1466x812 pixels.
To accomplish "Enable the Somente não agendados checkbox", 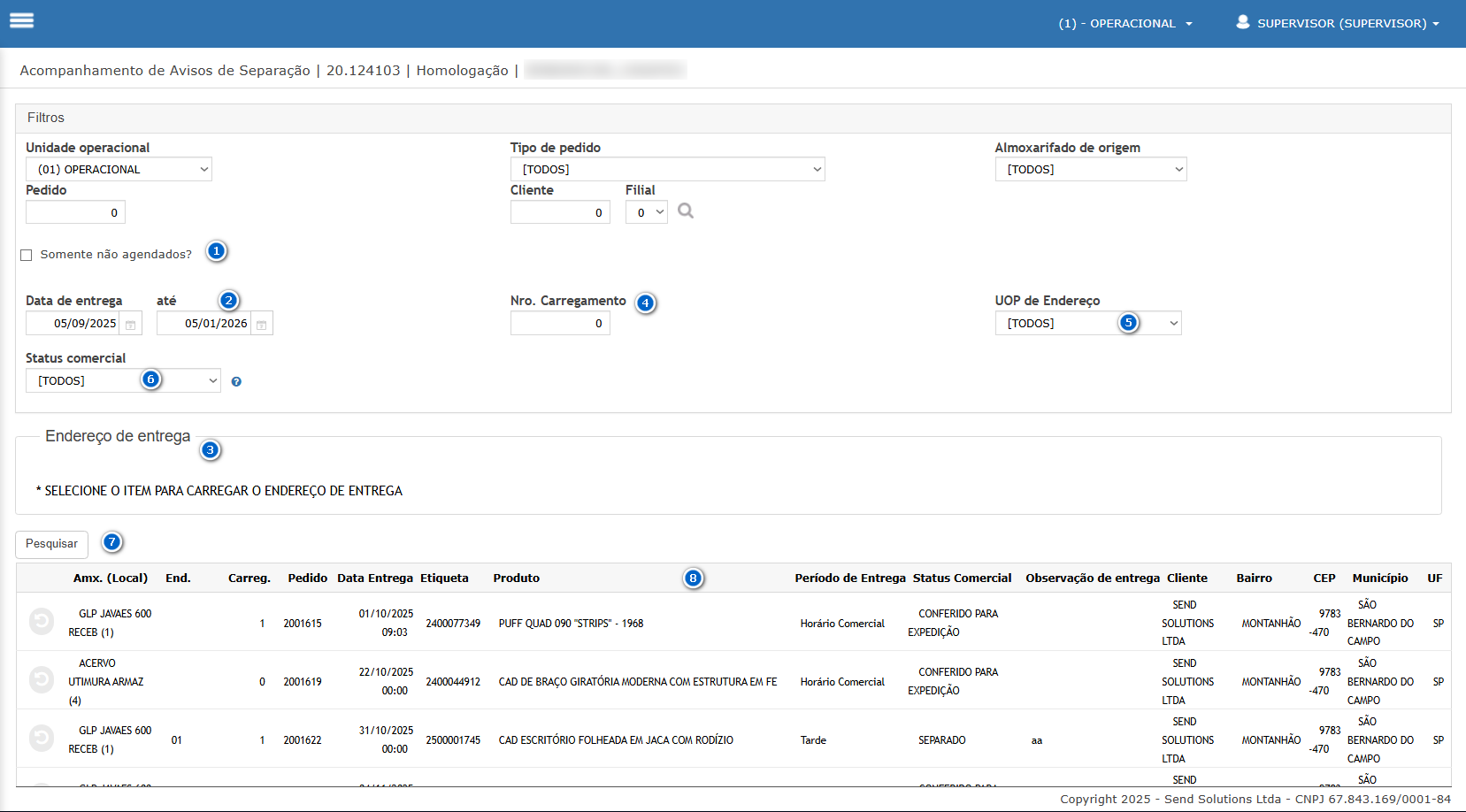I will point(27,255).
